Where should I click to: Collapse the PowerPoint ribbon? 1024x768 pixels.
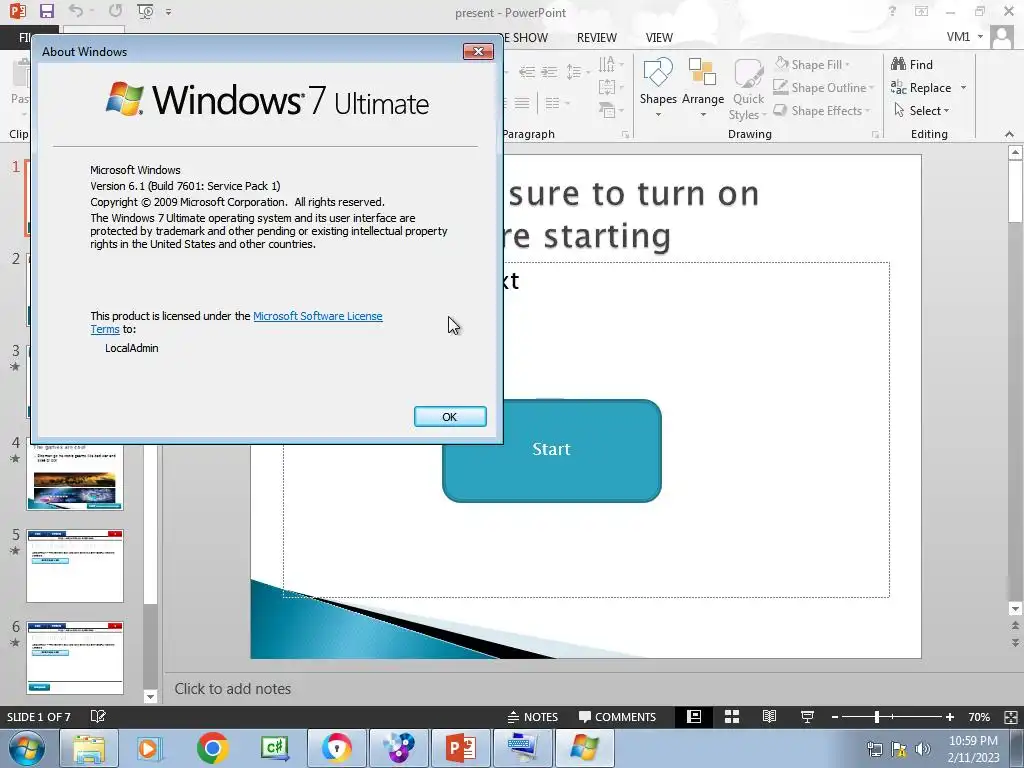[1010, 134]
